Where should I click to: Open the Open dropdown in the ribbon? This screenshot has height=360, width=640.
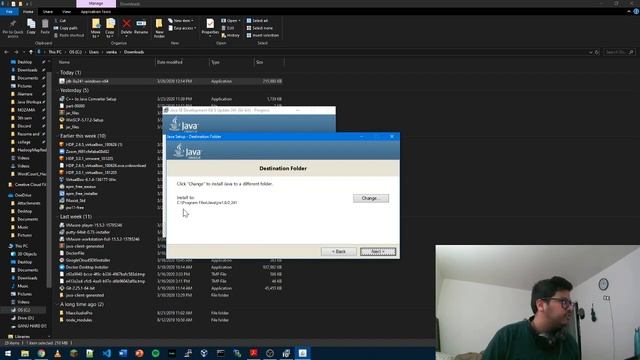point(231,20)
